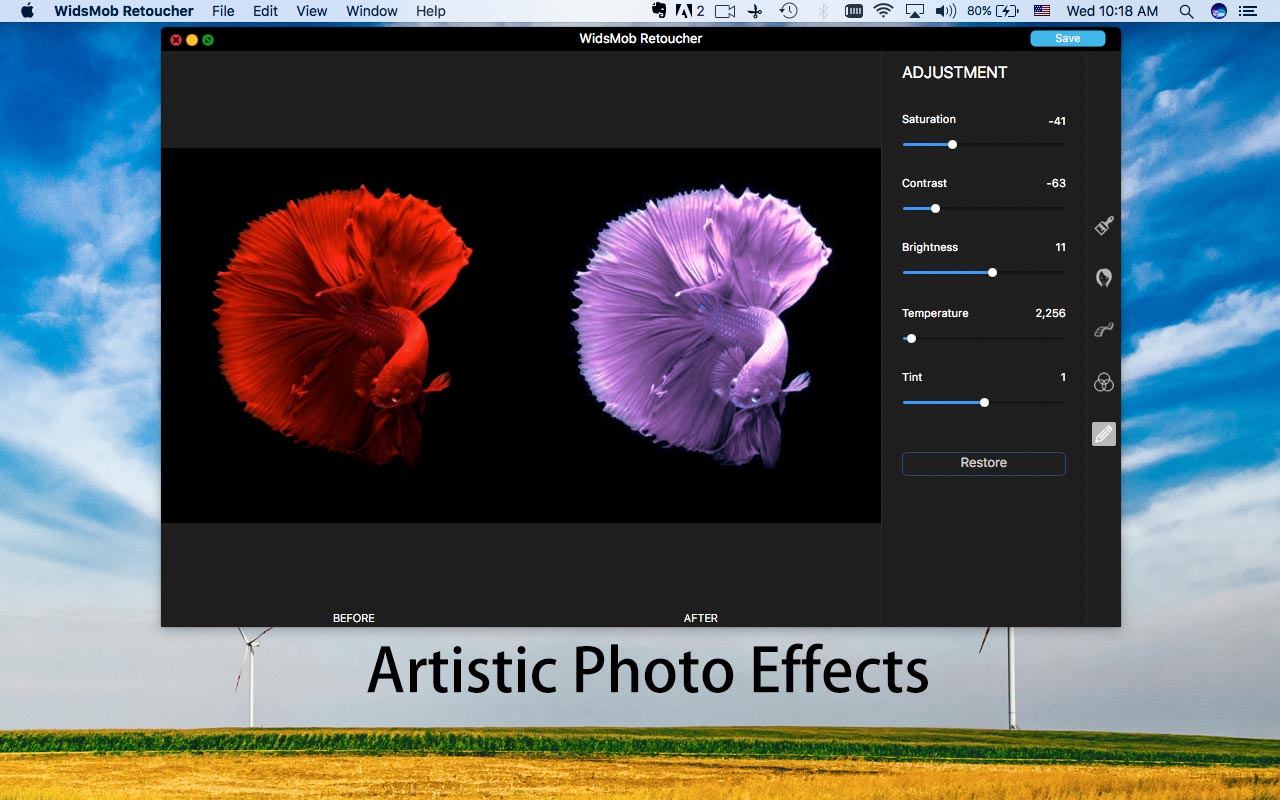Open Evernote elephant icon in menu bar
The height and width of the screenshot is (800, 1280).
click(658, 11)
